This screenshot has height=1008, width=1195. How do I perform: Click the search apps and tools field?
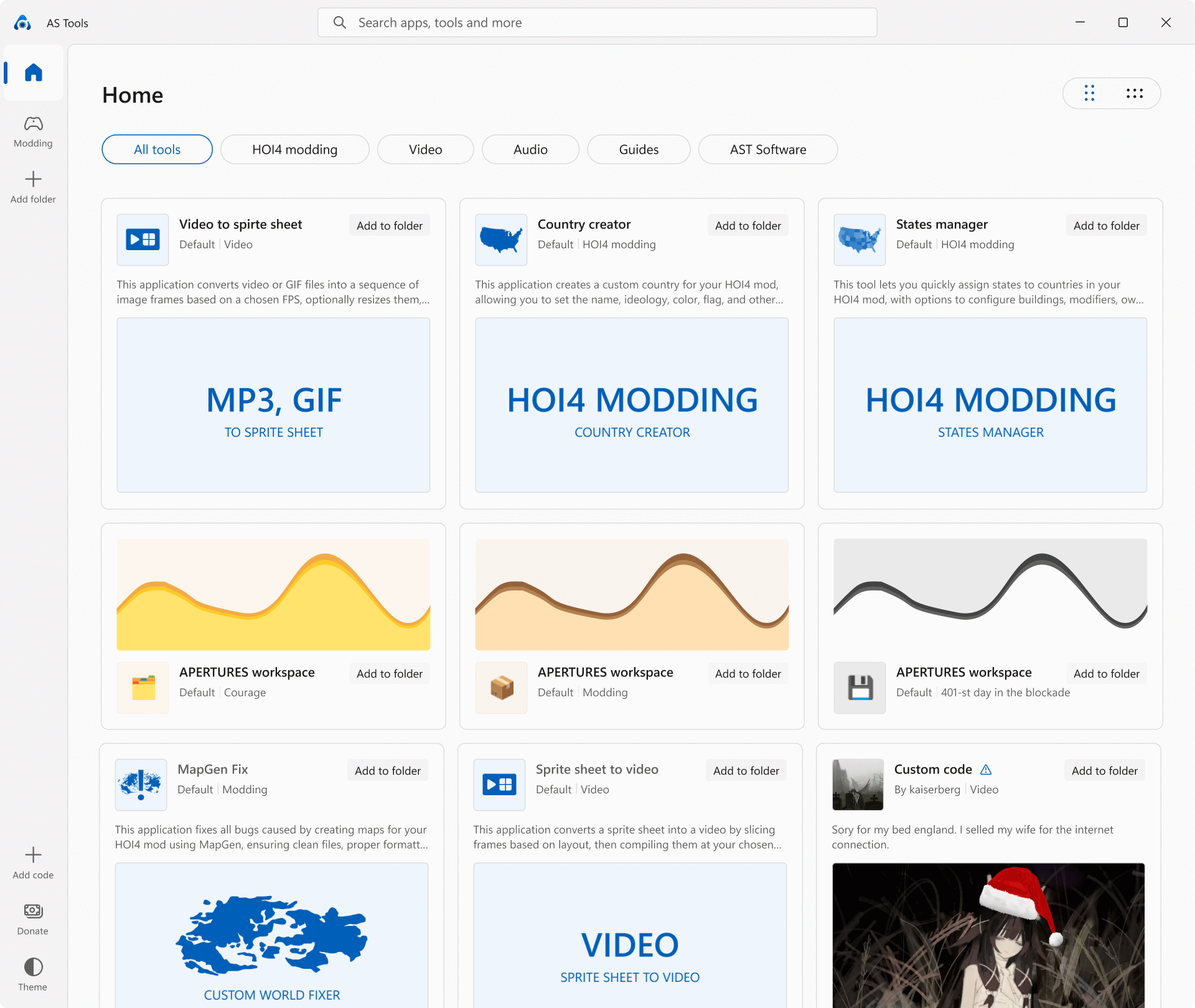tap(597, 23)
